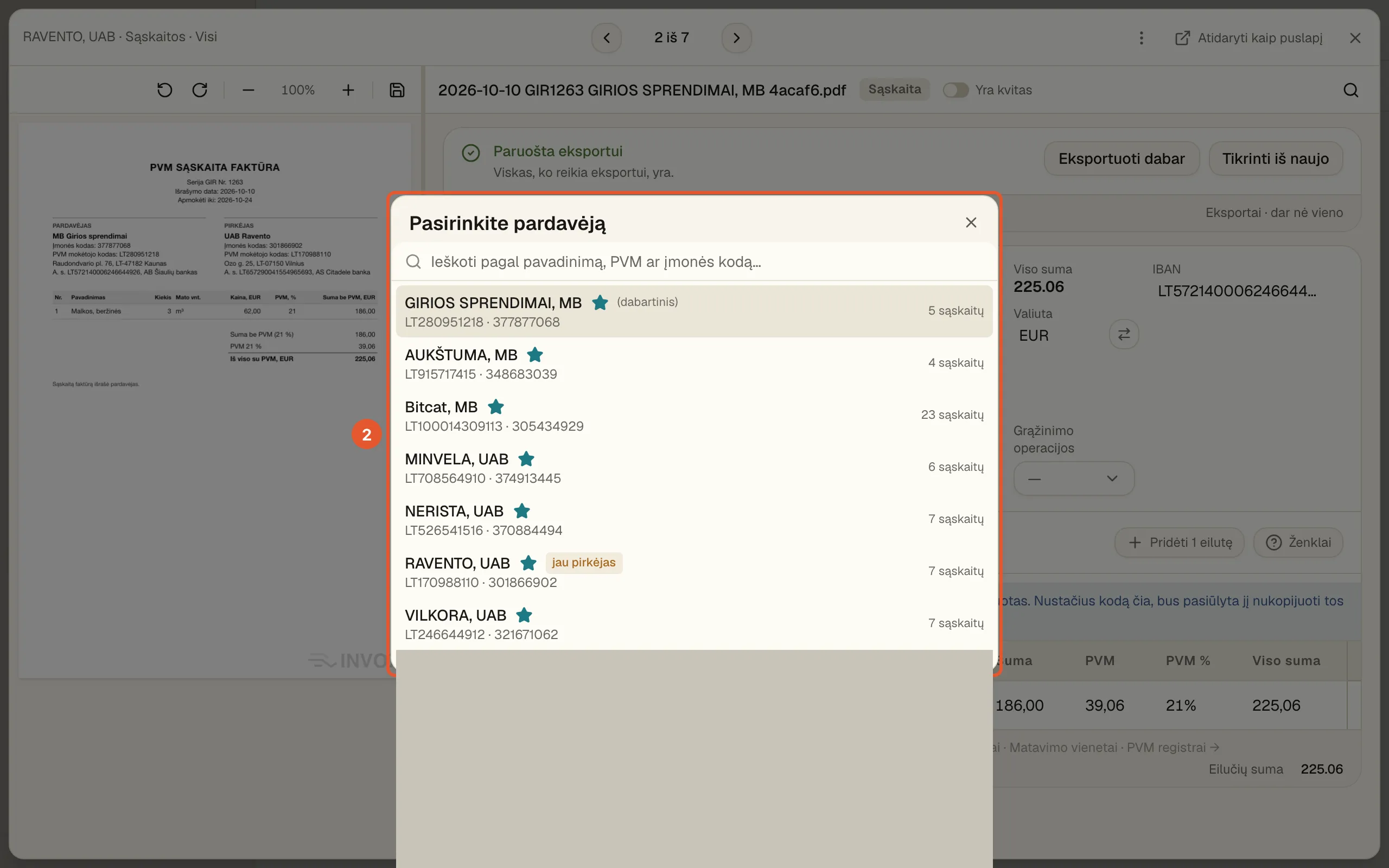This screenshot has width=1389, height=868.
Task: Select seller MINVELA, UAB
Action: point(694,468)
